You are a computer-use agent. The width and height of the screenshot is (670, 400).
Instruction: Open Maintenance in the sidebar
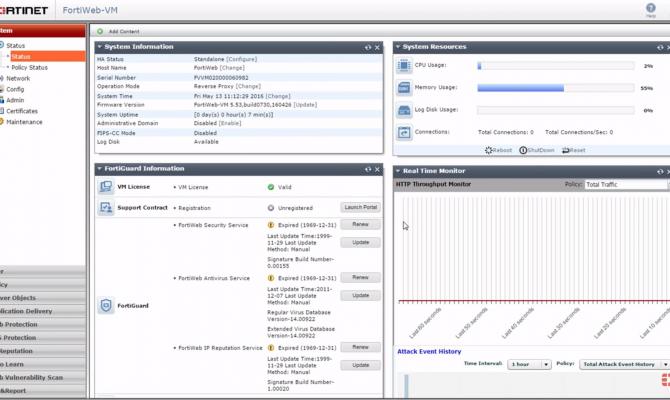tap(24, 122)
